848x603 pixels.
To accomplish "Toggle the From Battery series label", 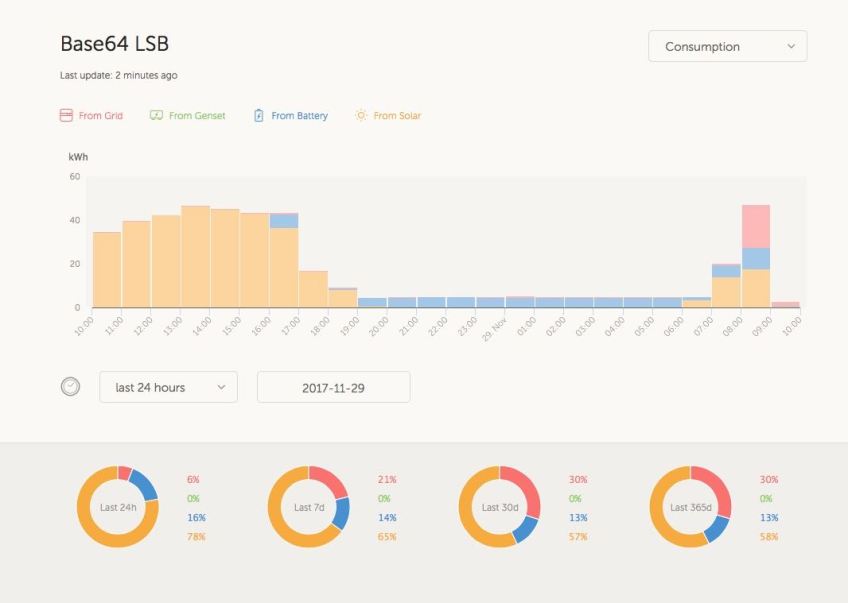I will (299, 116).
